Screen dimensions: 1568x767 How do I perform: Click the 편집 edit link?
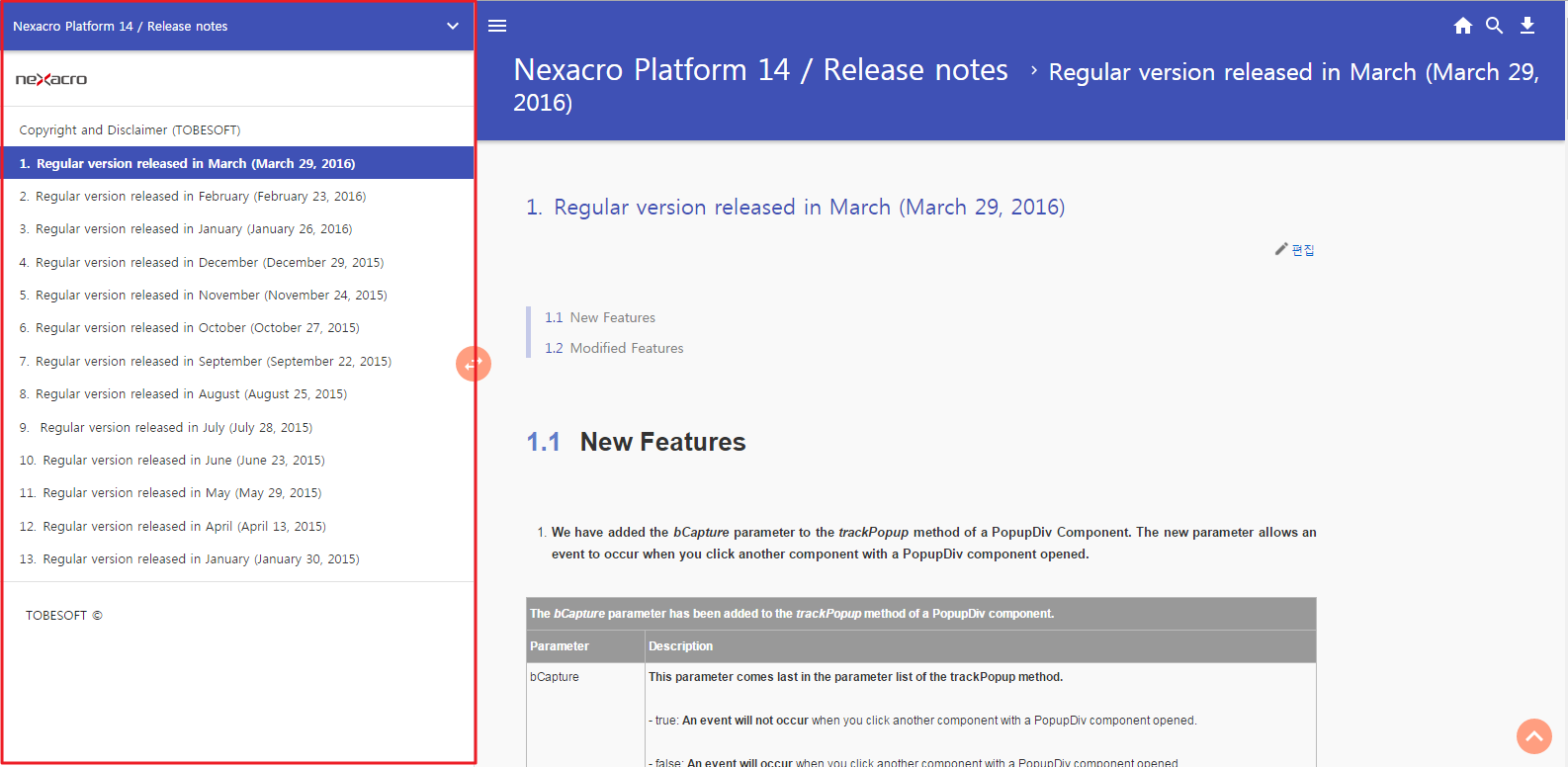(1303, 250)
